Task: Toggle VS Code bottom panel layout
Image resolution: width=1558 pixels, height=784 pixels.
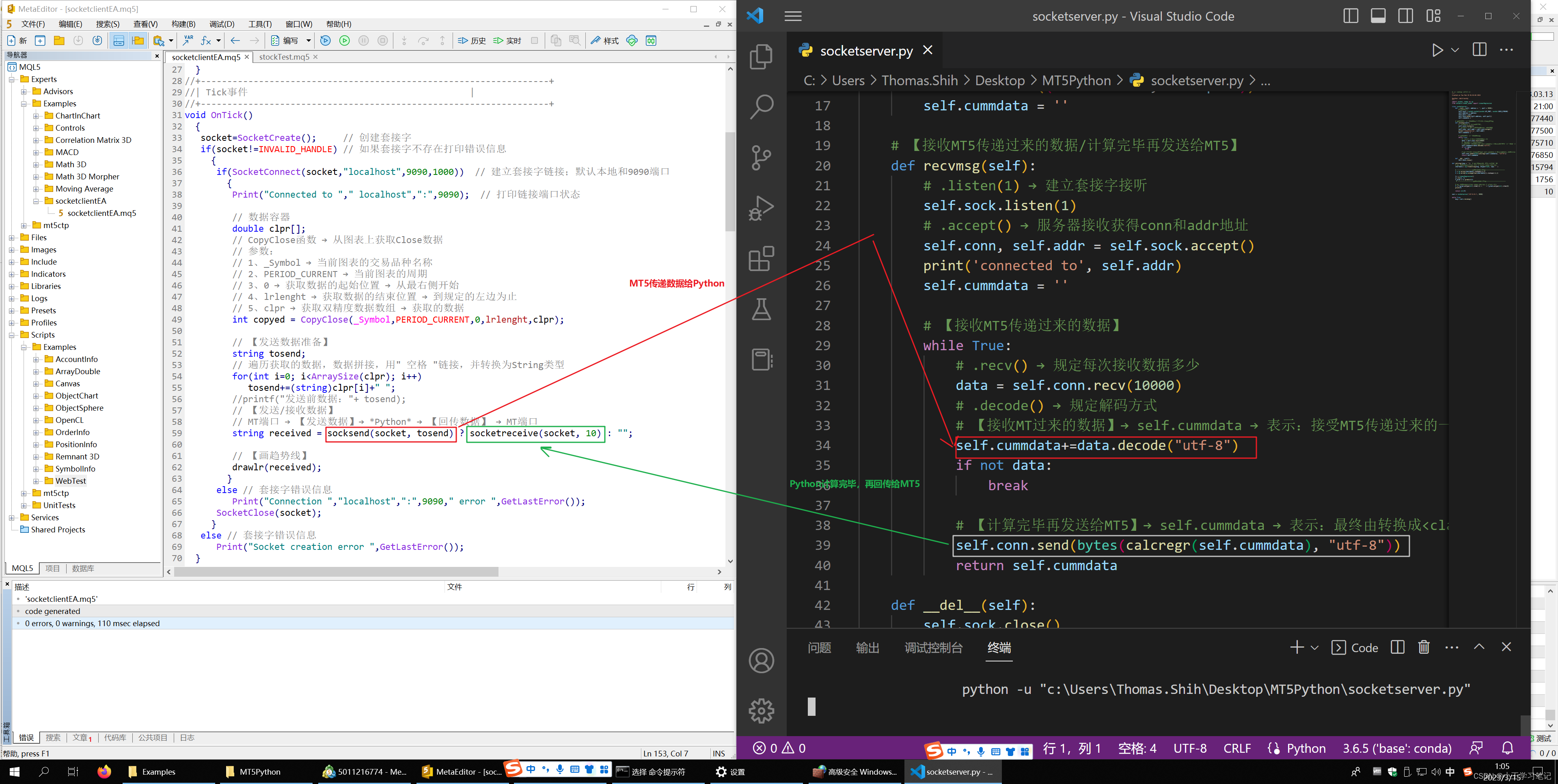Action: point(1378,16)
